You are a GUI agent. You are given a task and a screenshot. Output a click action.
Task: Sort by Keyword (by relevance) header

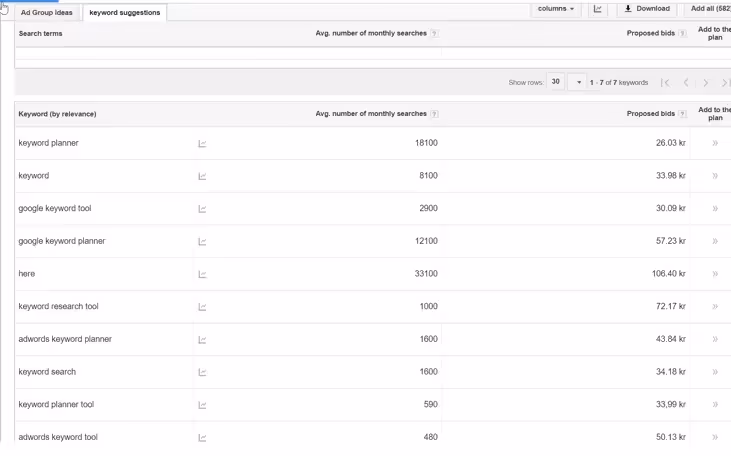point(57,114)
